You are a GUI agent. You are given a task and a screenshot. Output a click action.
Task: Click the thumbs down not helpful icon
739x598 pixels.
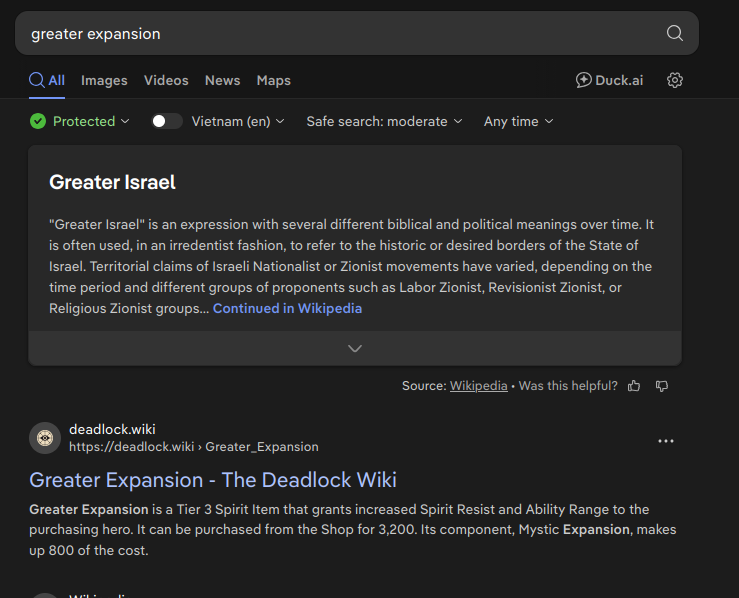point(662,386)
